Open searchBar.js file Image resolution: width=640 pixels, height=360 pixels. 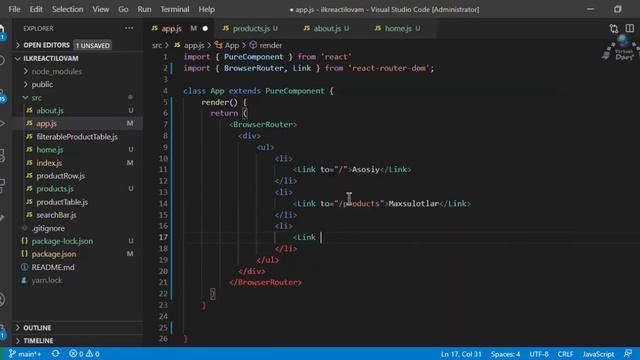tap(78, 215)
